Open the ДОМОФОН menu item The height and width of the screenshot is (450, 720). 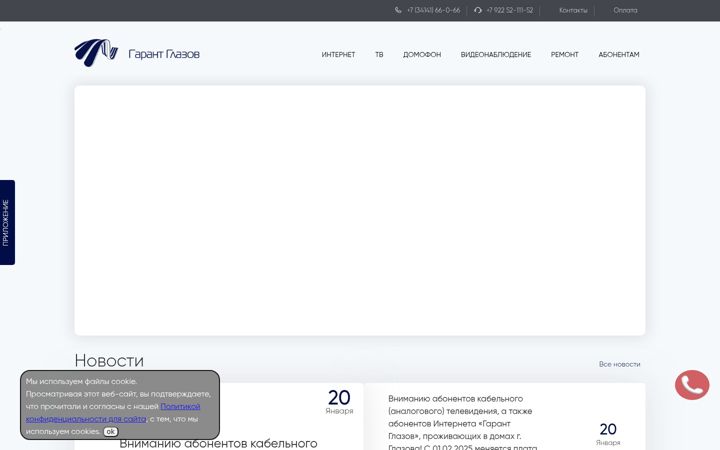pyautogui.click(x=422, y=54)
